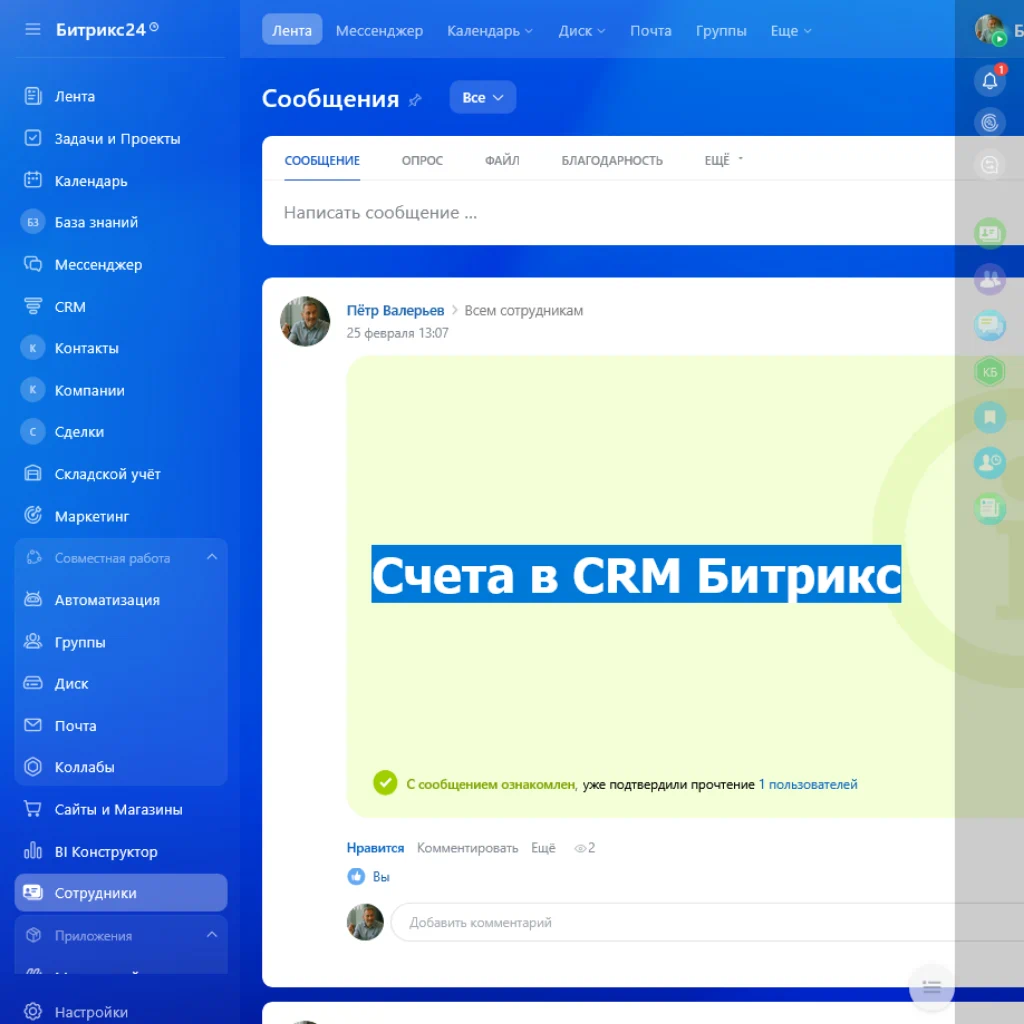Open the notifications bell with the red badge

click(x=989, y=80)
